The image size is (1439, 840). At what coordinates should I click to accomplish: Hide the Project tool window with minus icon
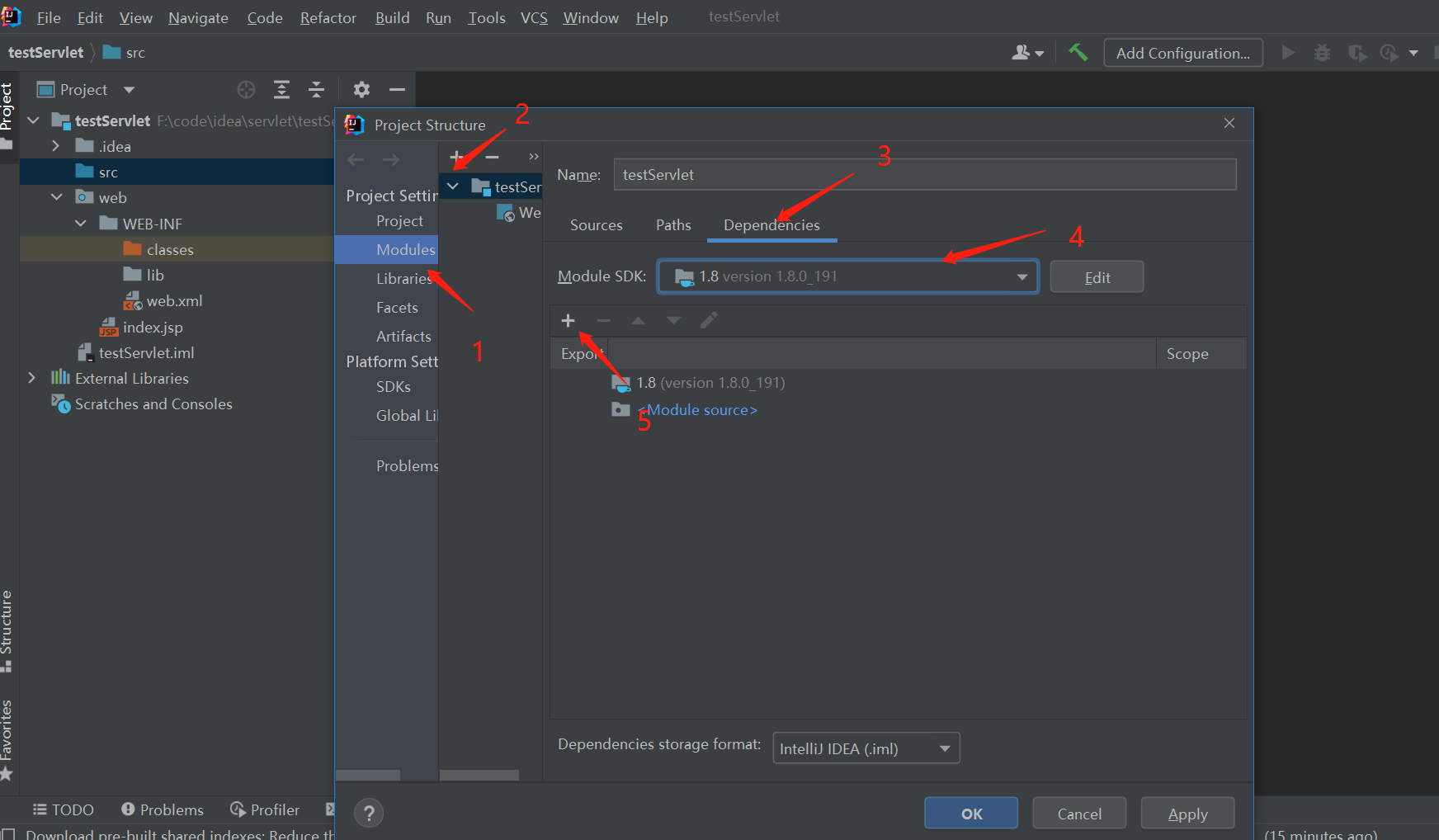click(397, 89)
